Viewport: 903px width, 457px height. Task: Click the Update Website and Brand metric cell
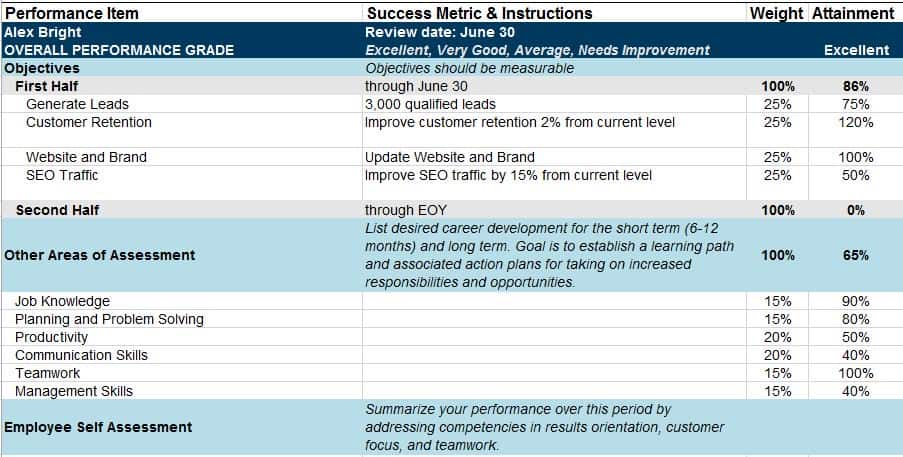(450, 157)
